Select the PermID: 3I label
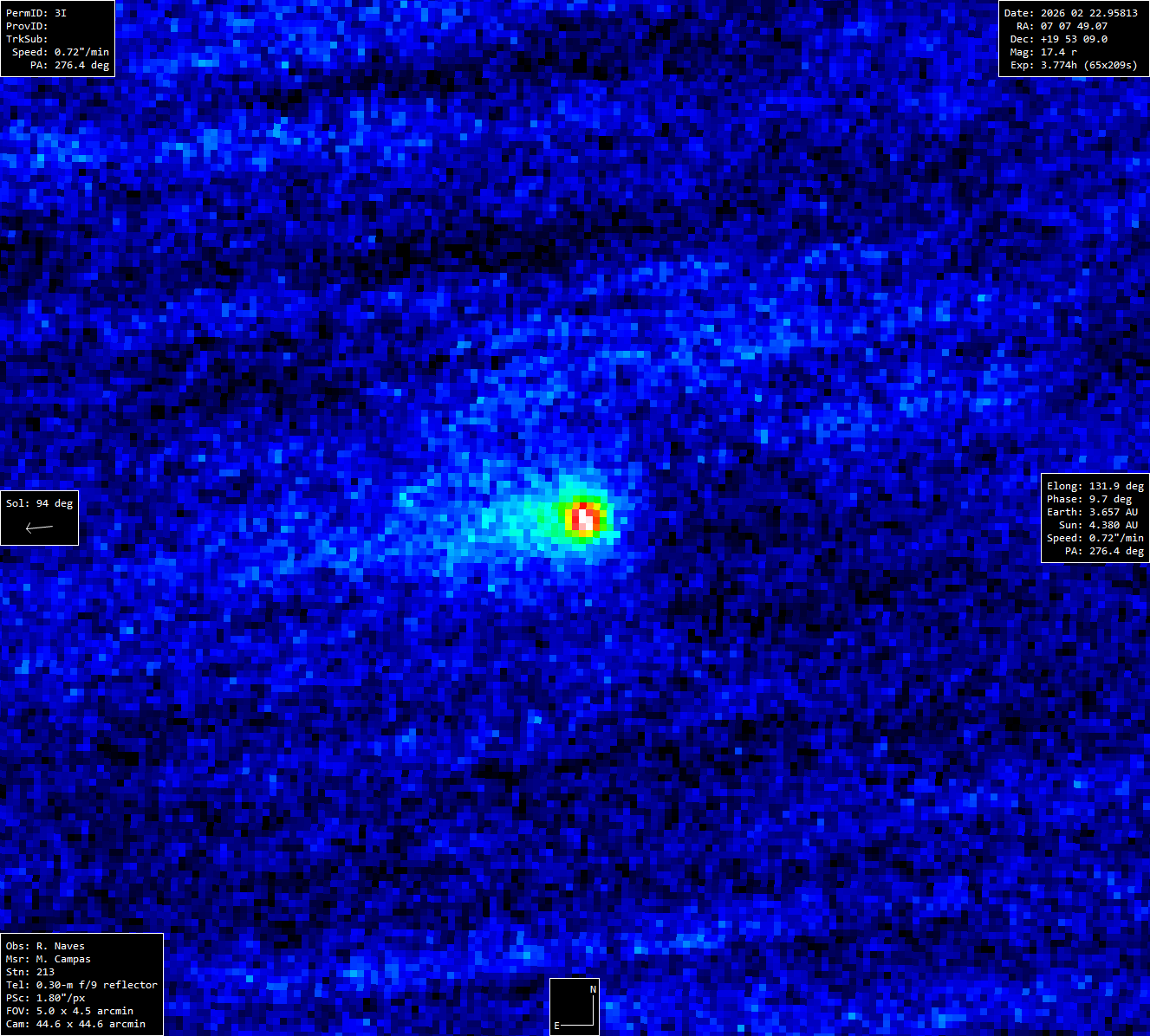 [x=36, y=13]
